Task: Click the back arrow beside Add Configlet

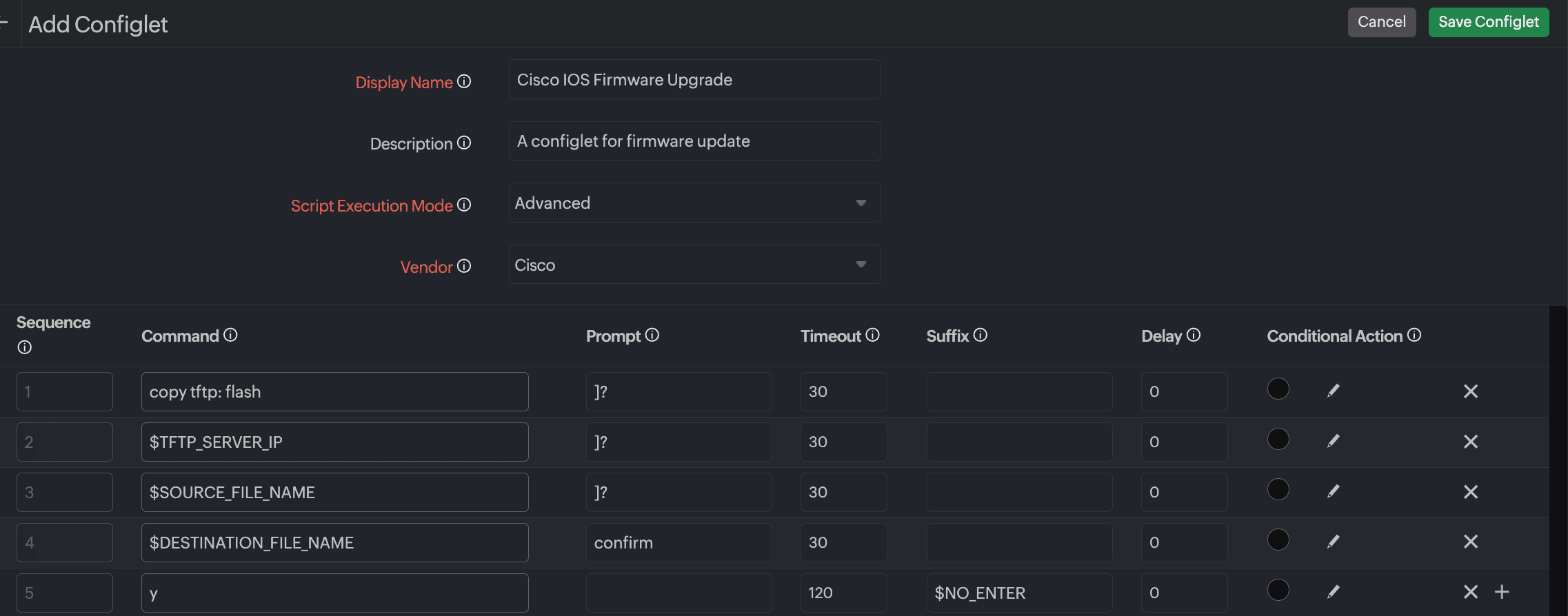Action: [4, 23]
